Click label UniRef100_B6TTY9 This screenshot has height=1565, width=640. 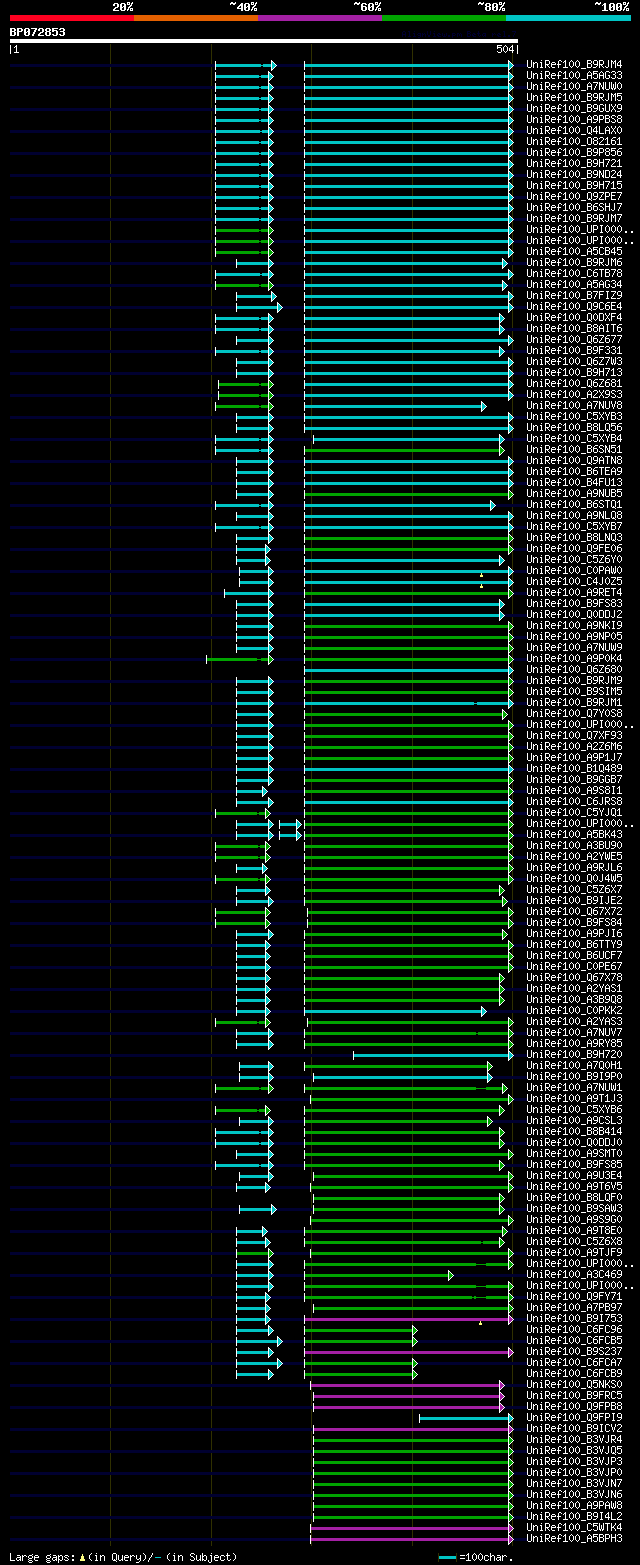574,944
